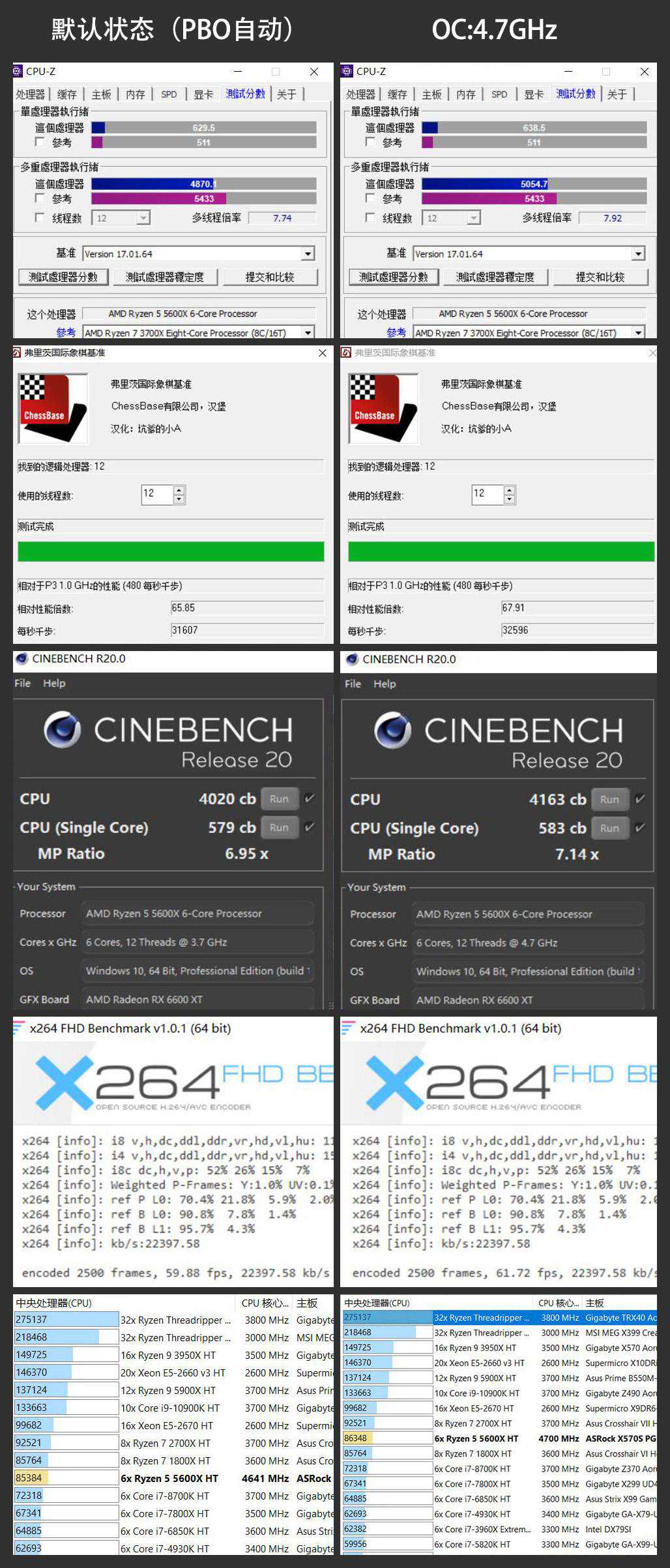Open Version 17.01.64 benchmark dropdown in left CPU-Z
Image resolution: width=670 pixels, height=1568 pixels.
[308, 254]
